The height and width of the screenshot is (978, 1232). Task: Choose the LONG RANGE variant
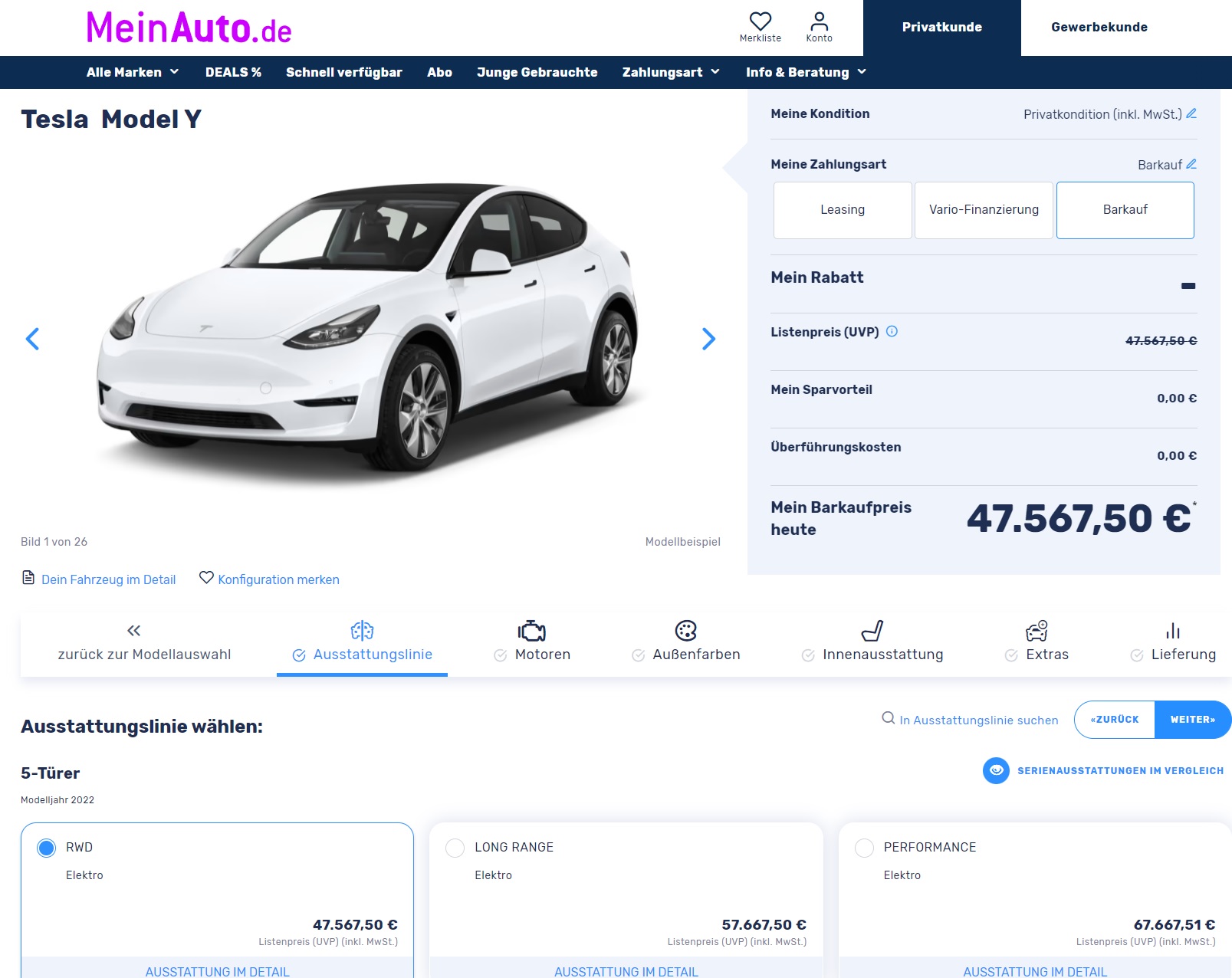pos(455,847)
